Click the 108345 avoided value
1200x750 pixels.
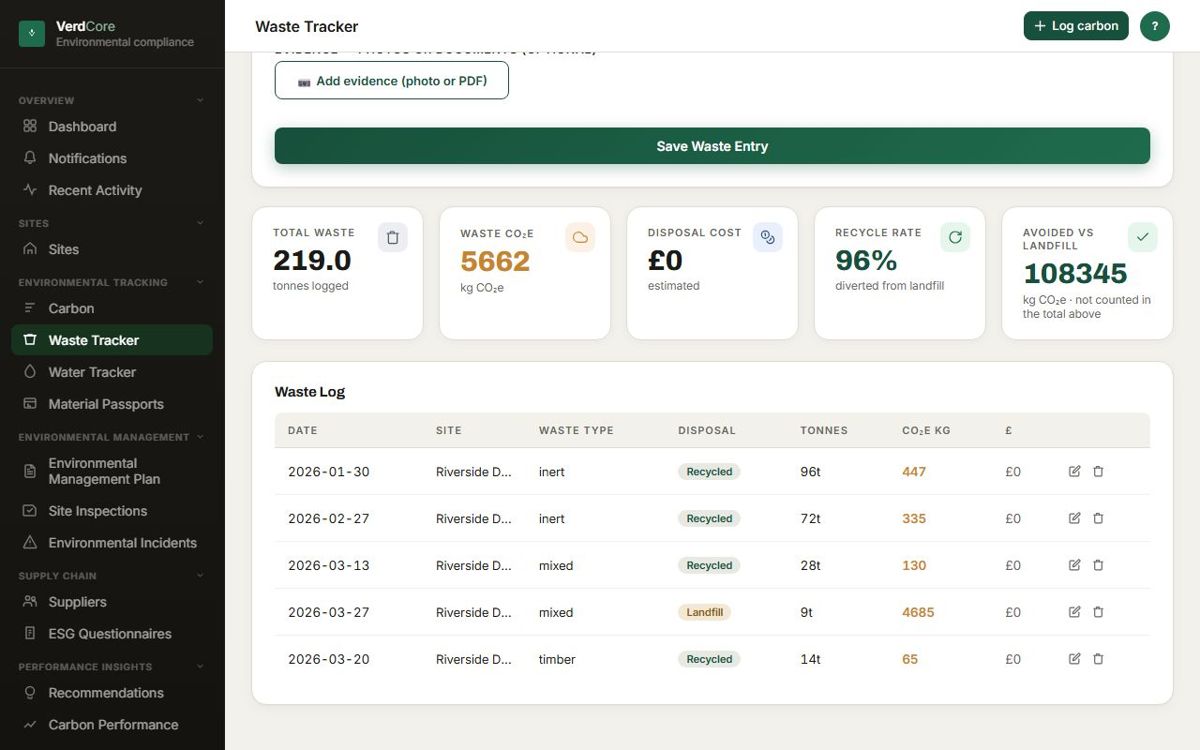(x=1075, y=273)
